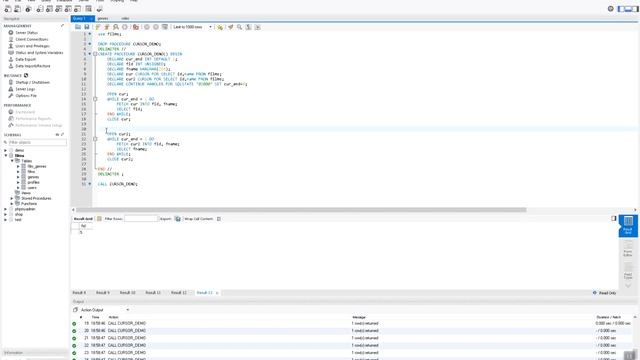Open Status and System Variables

tap(39, 53)
